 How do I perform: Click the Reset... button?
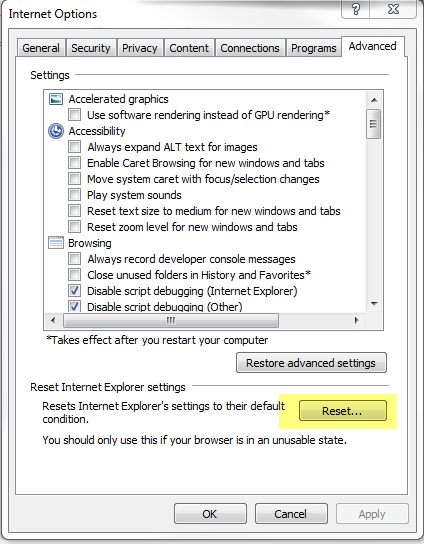pyautogui.click(x=342, y=411)
